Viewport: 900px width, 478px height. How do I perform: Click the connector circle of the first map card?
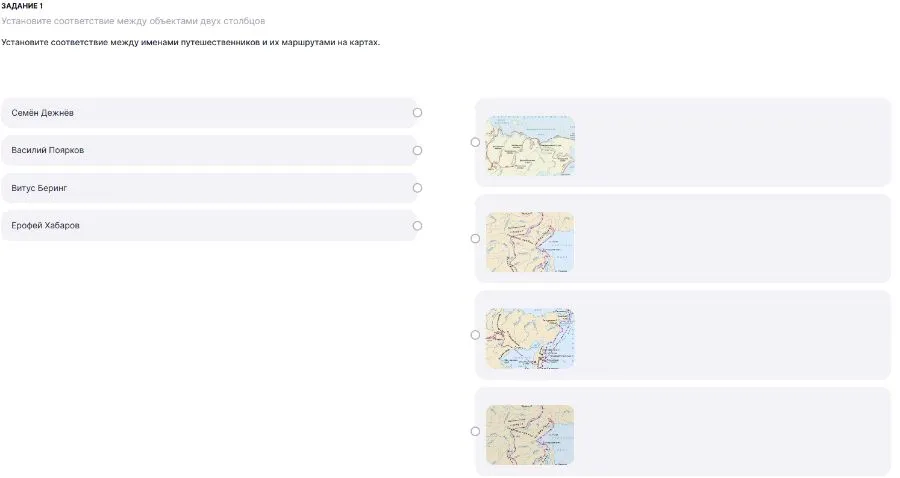tap(475, 142)
